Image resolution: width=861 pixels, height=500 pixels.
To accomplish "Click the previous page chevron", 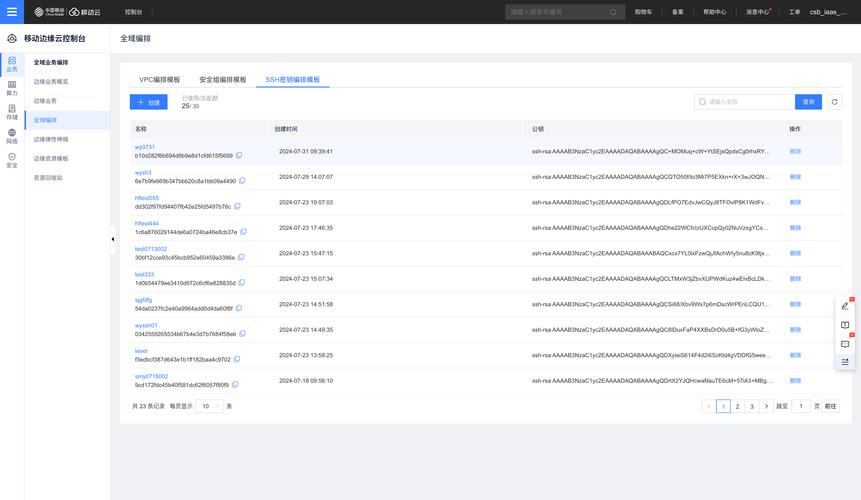I will coord(708,406).
